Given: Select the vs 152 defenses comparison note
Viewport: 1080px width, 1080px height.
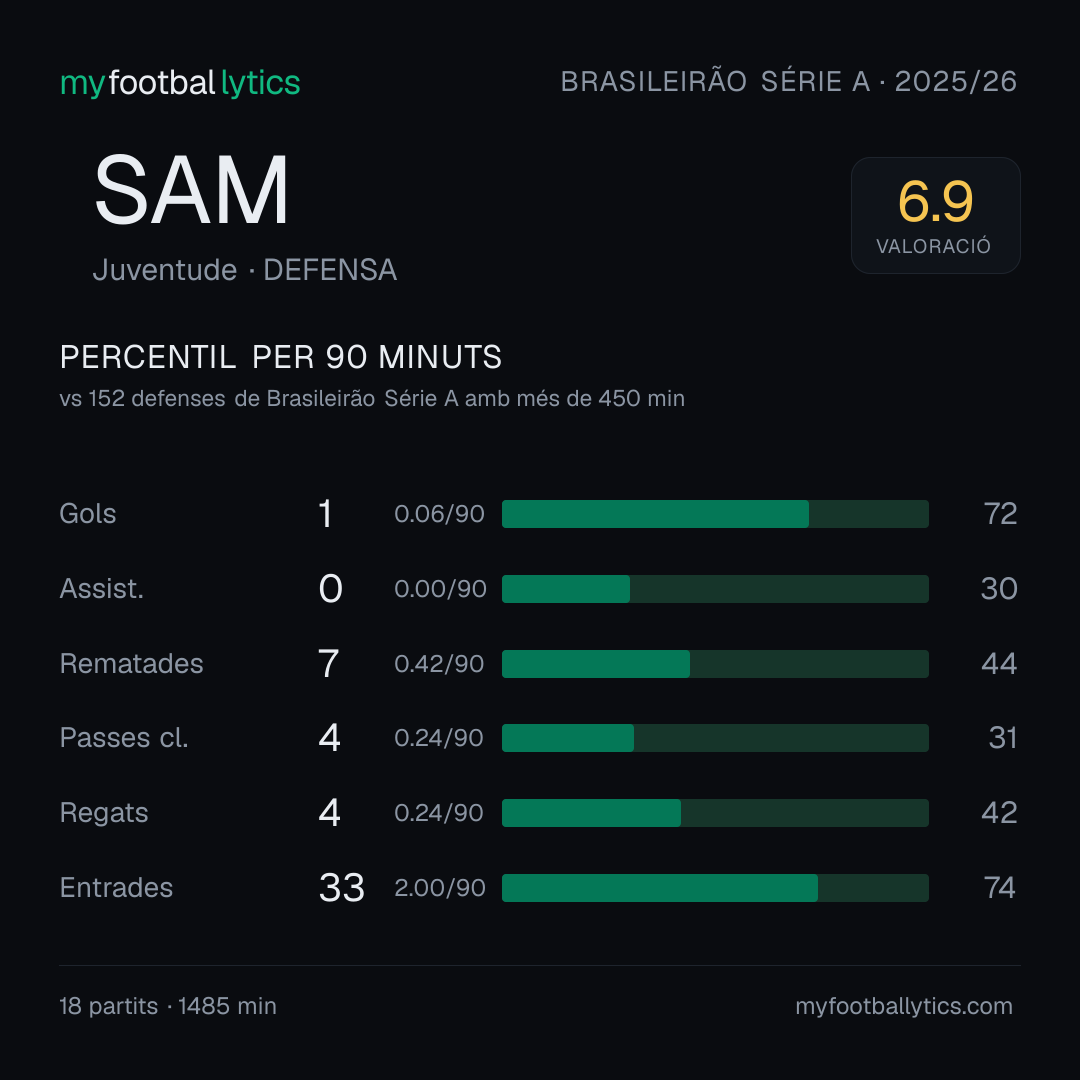Looking at the screenshot, I should 372,399.
